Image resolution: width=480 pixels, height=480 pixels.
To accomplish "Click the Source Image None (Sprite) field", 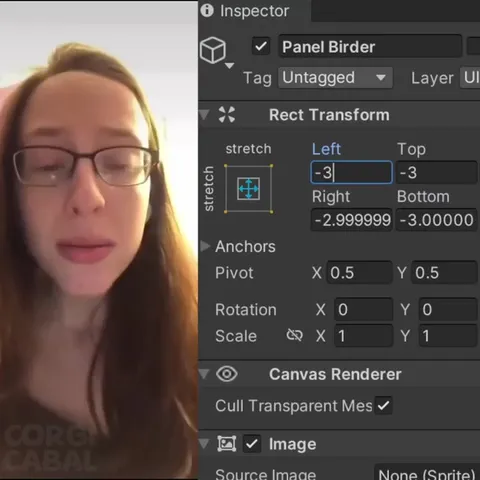I will (x=427, y=473).
